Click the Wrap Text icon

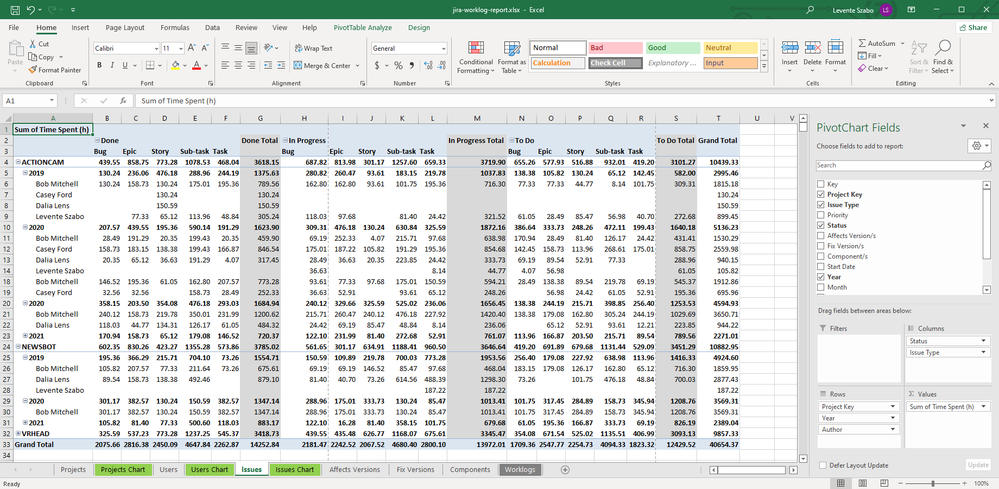(300, 48)
